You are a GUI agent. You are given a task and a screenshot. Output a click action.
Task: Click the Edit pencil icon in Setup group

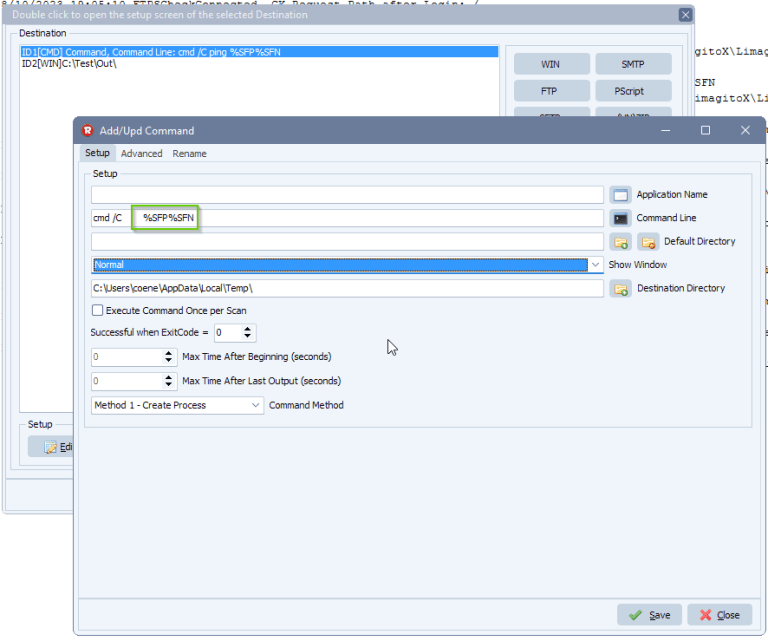(50, 447)
